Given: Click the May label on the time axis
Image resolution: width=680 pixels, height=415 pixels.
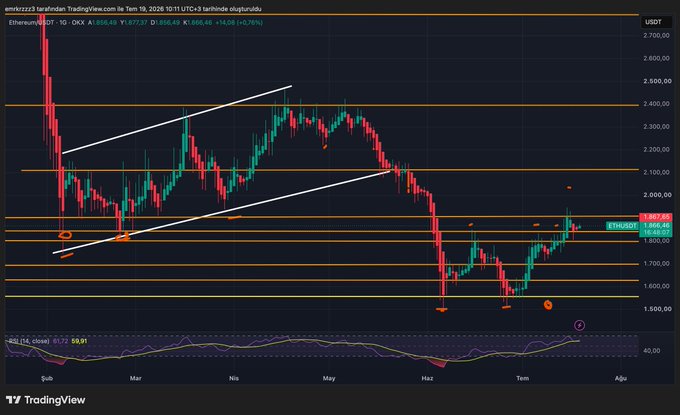Looking at the screenshot, I should click(x=329, y=378).
